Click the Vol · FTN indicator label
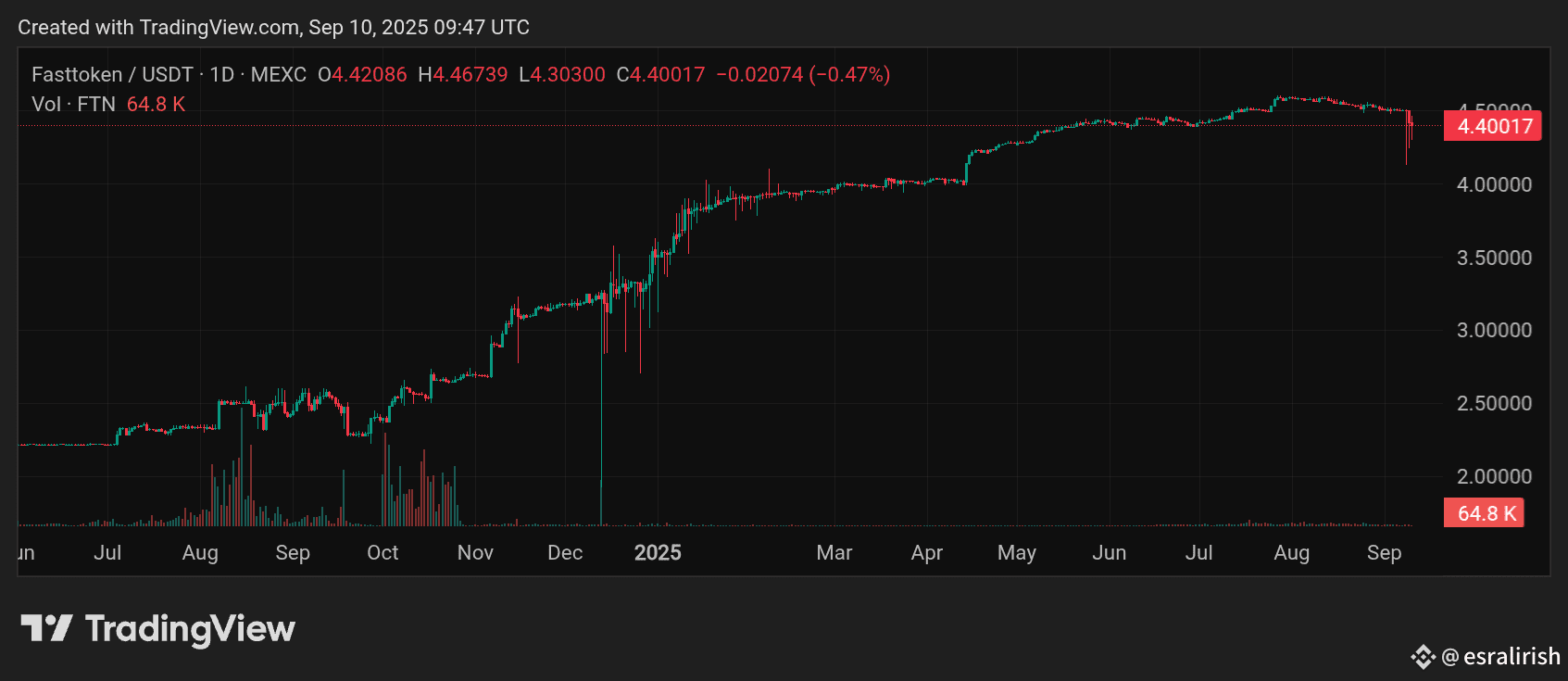Screen dimensions: 1568x681 73,104
